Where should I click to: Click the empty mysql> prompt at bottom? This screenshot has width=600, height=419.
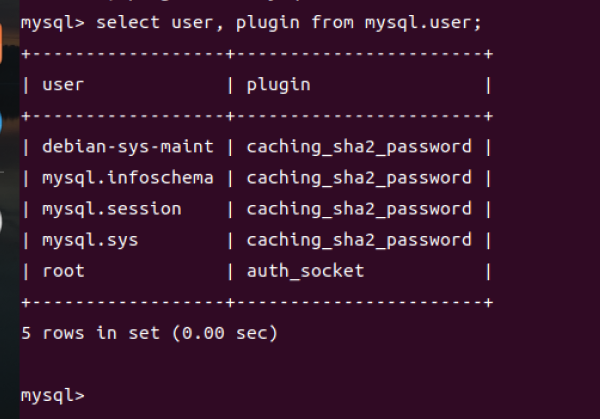coord(52,394)
